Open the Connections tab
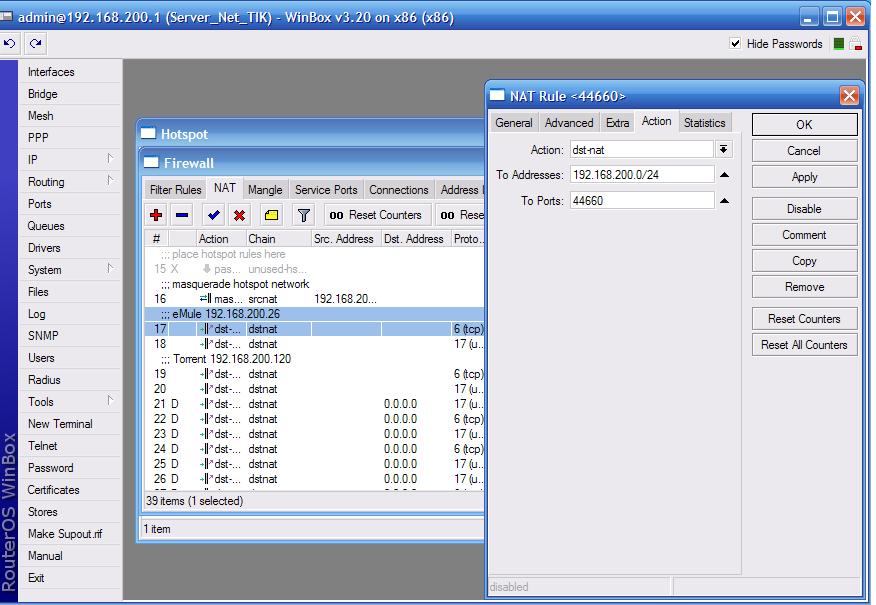The image size is (876, 605). (398, 190)
